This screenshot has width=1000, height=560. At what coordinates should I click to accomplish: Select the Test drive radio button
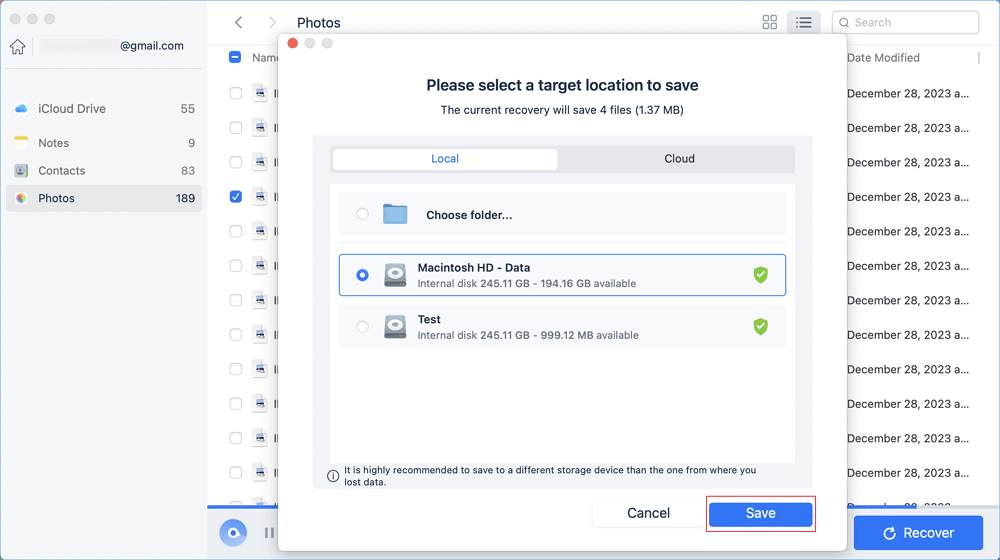(x=362, y=327)
